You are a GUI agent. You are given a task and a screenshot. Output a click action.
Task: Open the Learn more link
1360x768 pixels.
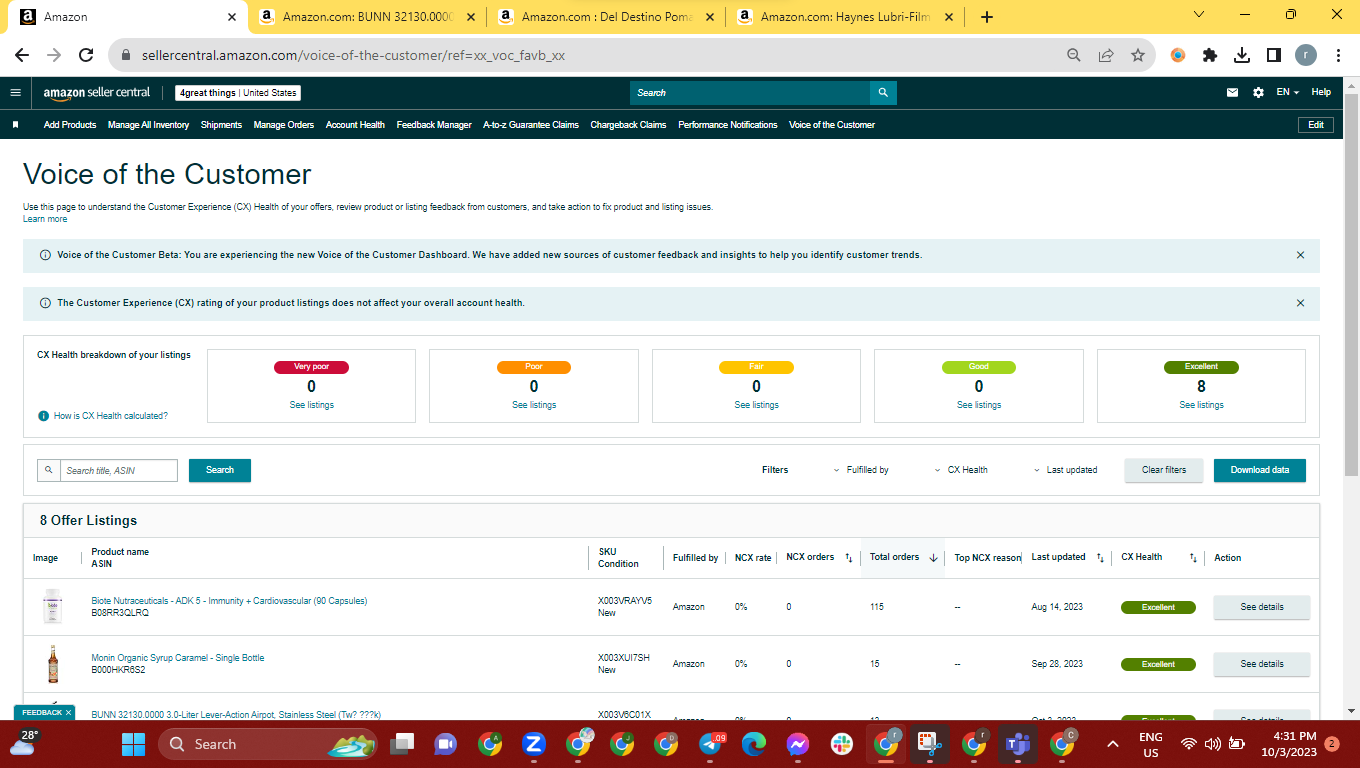[x=45, y=219]
